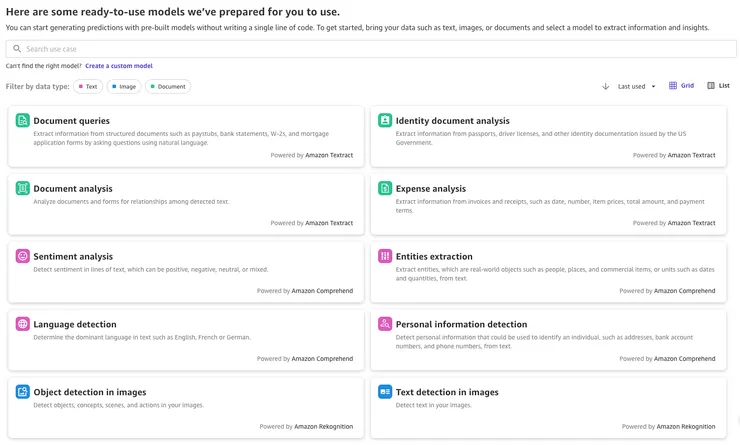Click the Identity document analysis icon
Viewport: 740px width, 445px height.
[385, 120]
